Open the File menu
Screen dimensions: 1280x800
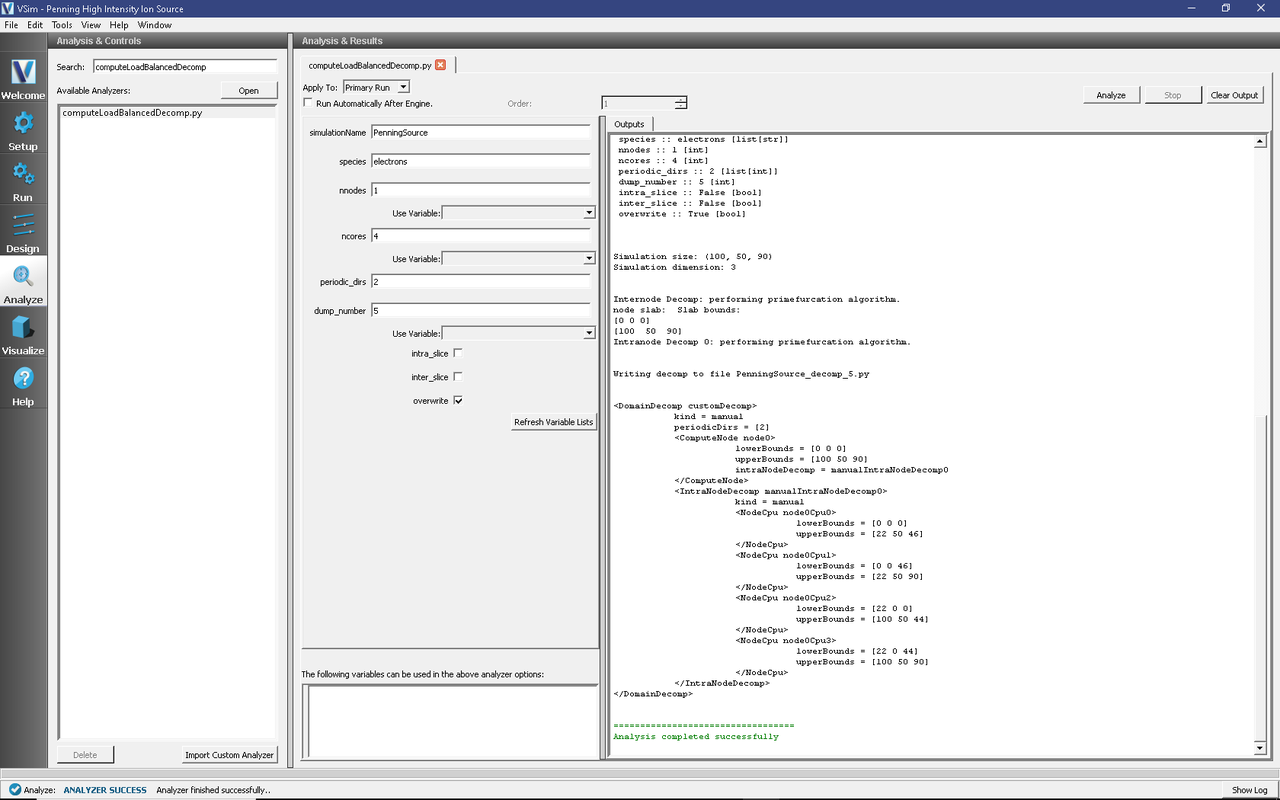(x=11, y=24)
